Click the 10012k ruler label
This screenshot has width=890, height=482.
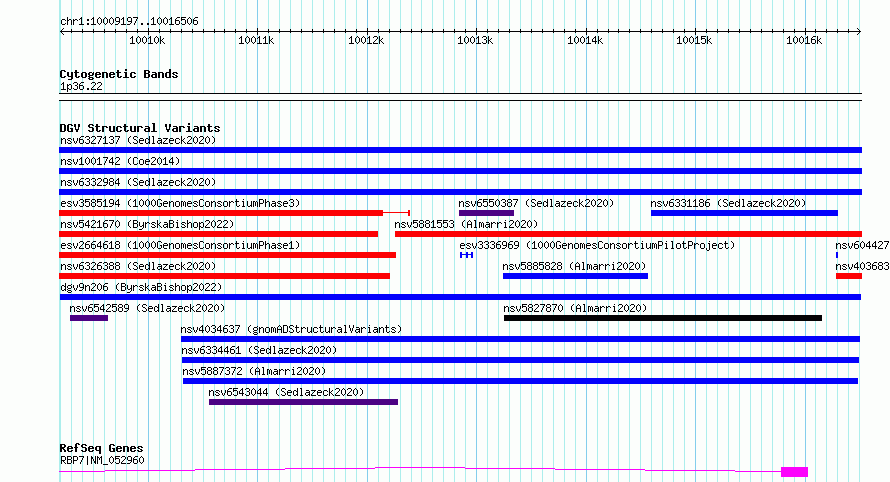[366, 40]
